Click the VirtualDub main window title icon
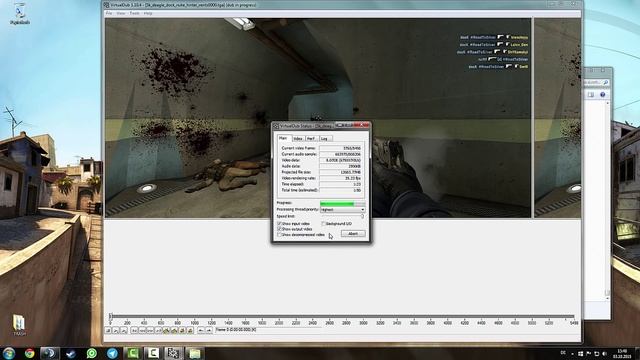The width and height of the screenshot is (640, 360). tap(107, 5)
